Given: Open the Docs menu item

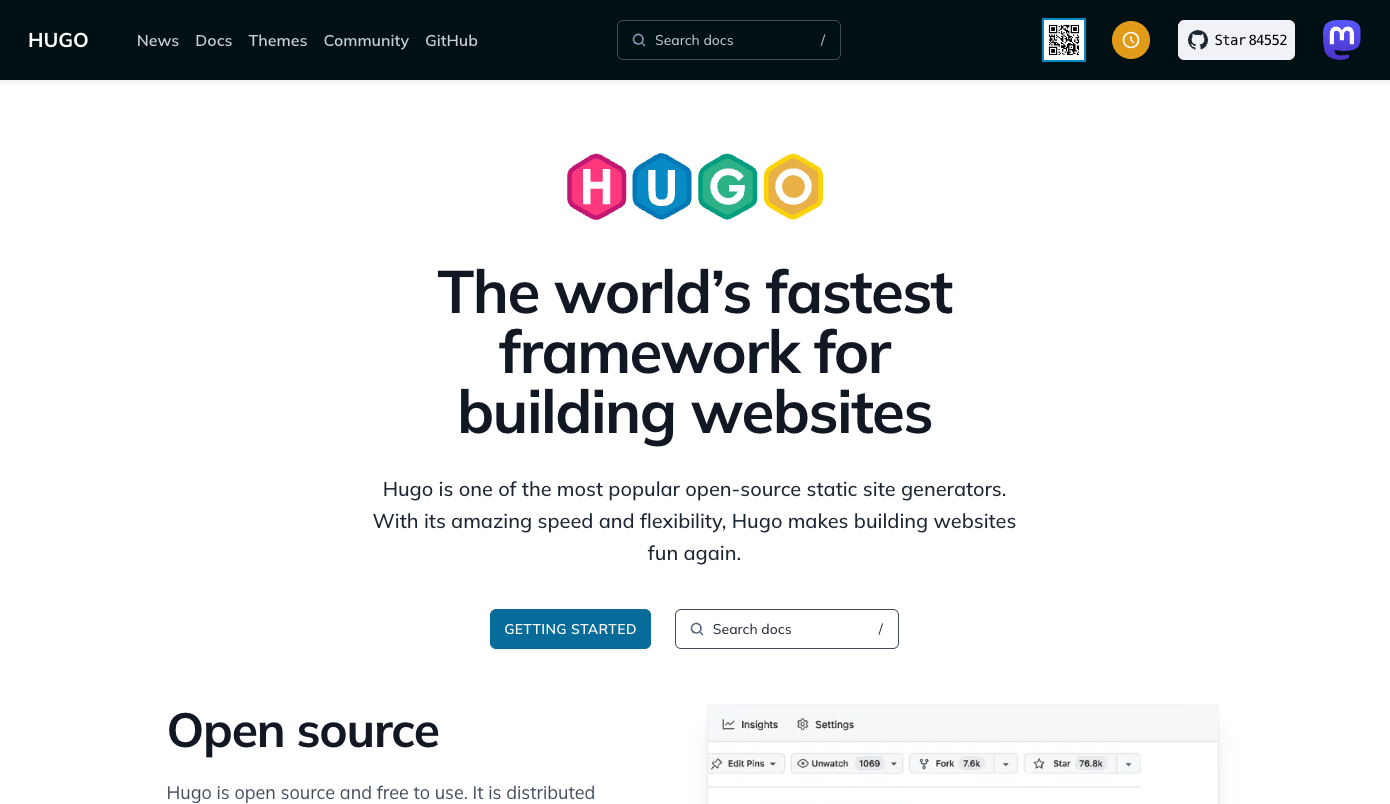Looking at the screenshot, I should click(x=214, y=40).
